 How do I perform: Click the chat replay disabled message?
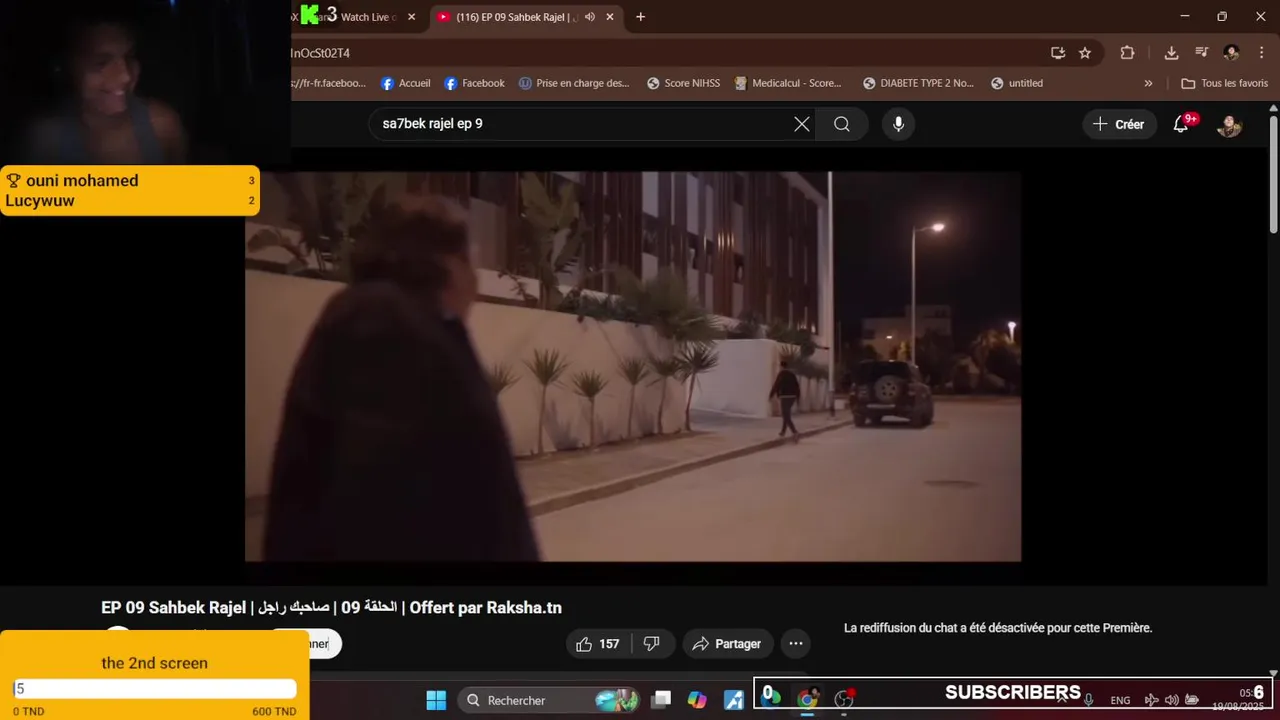pos(998,628)
